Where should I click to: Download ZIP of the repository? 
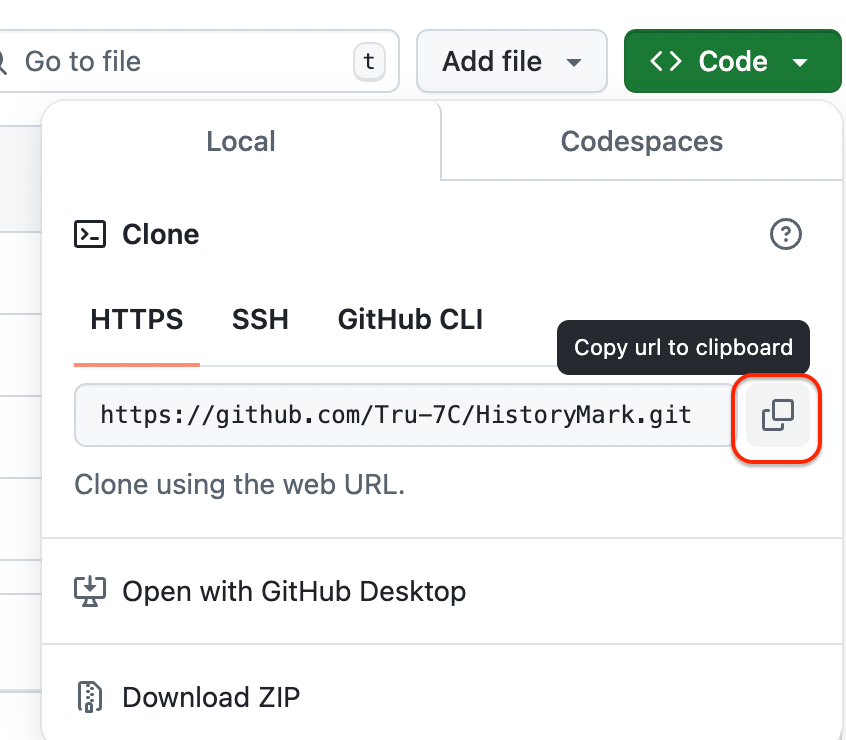tap(210, 697)
